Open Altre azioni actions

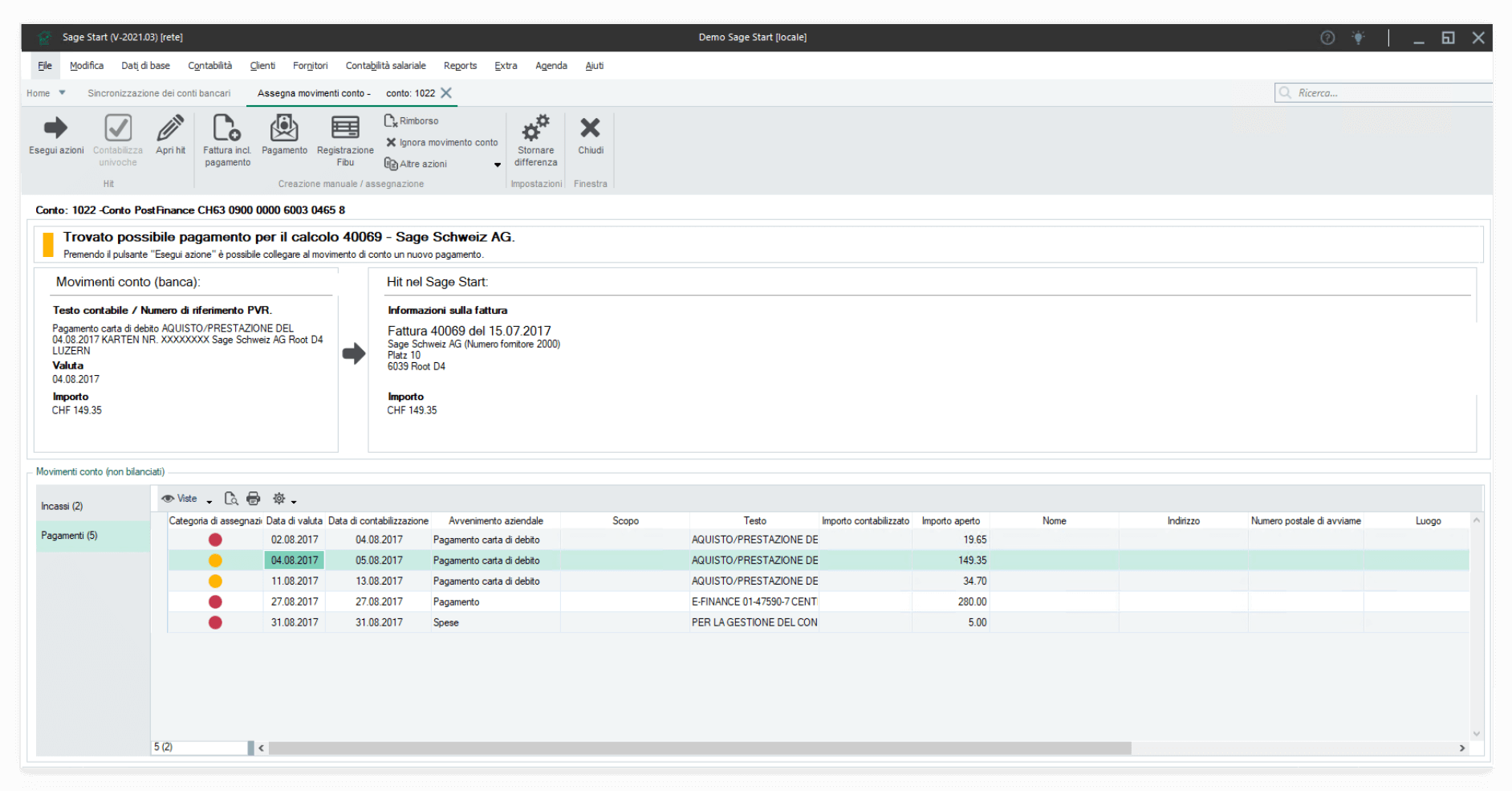point(416,164)
